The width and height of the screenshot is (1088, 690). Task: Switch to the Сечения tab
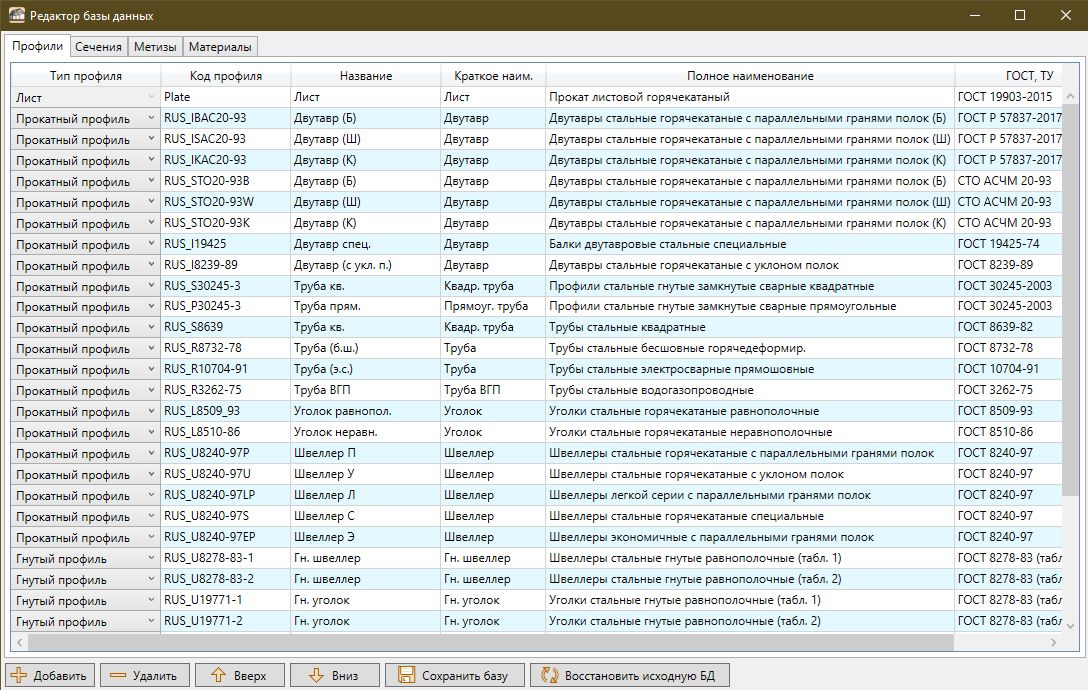point(98,47)
